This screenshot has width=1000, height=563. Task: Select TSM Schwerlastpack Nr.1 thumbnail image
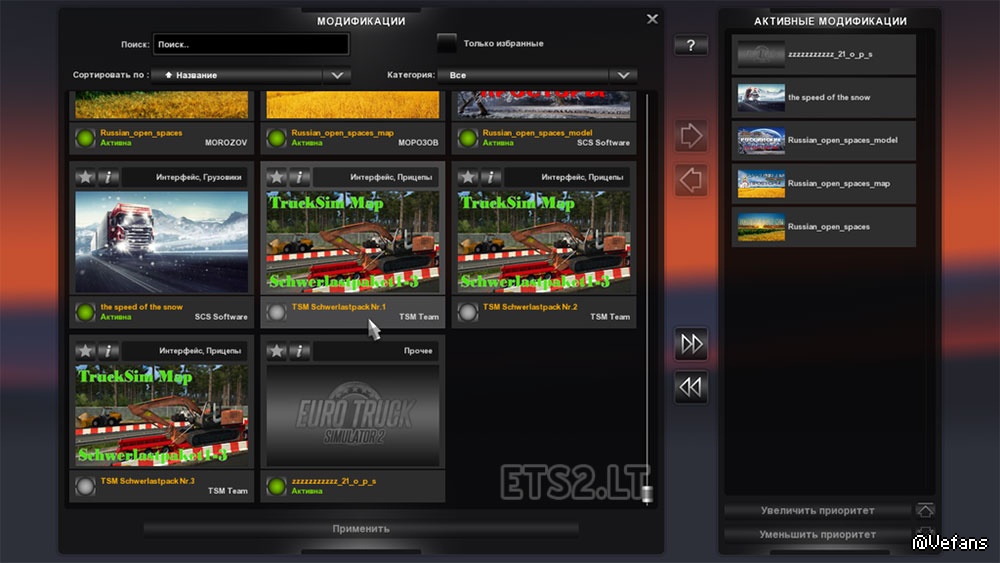click(x=353, y=242)
